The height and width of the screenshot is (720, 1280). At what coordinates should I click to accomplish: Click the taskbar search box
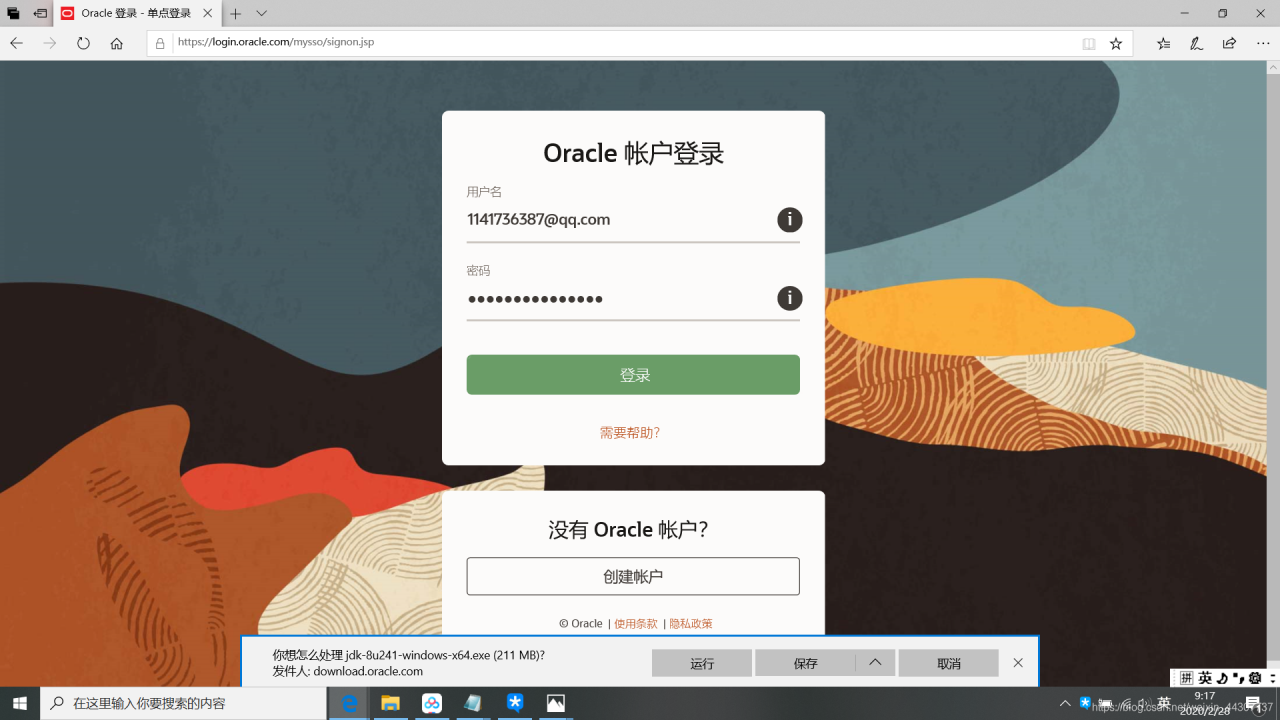click(x=184, y=703)
